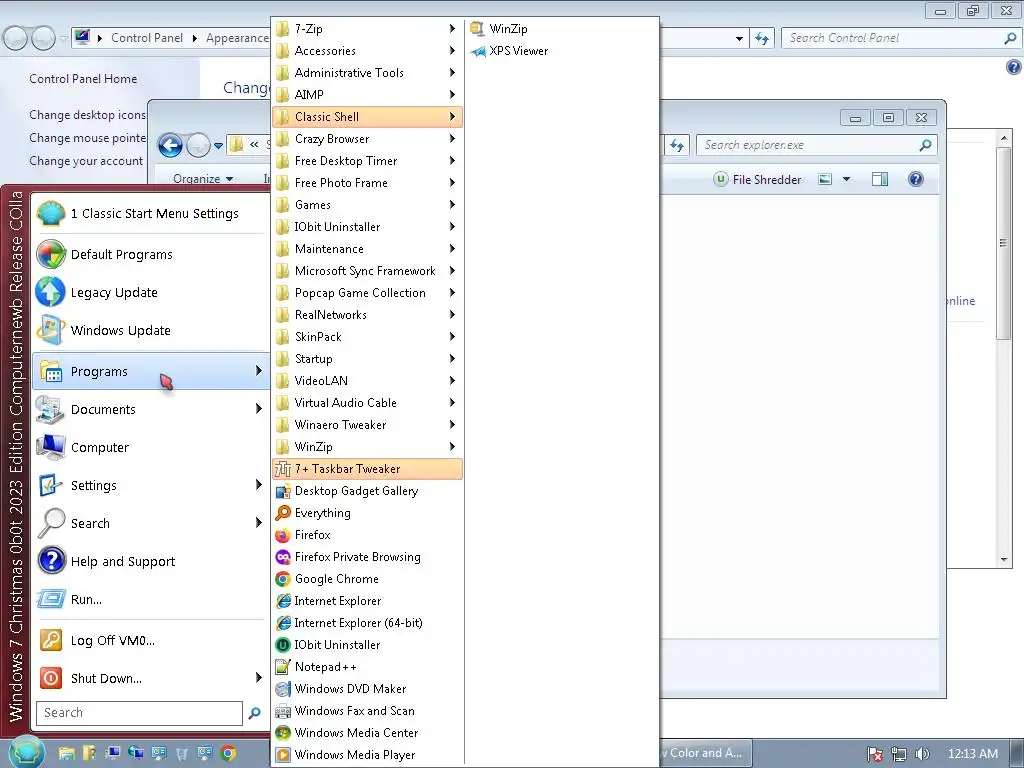Expand the Games folder

tap(367, 205)
